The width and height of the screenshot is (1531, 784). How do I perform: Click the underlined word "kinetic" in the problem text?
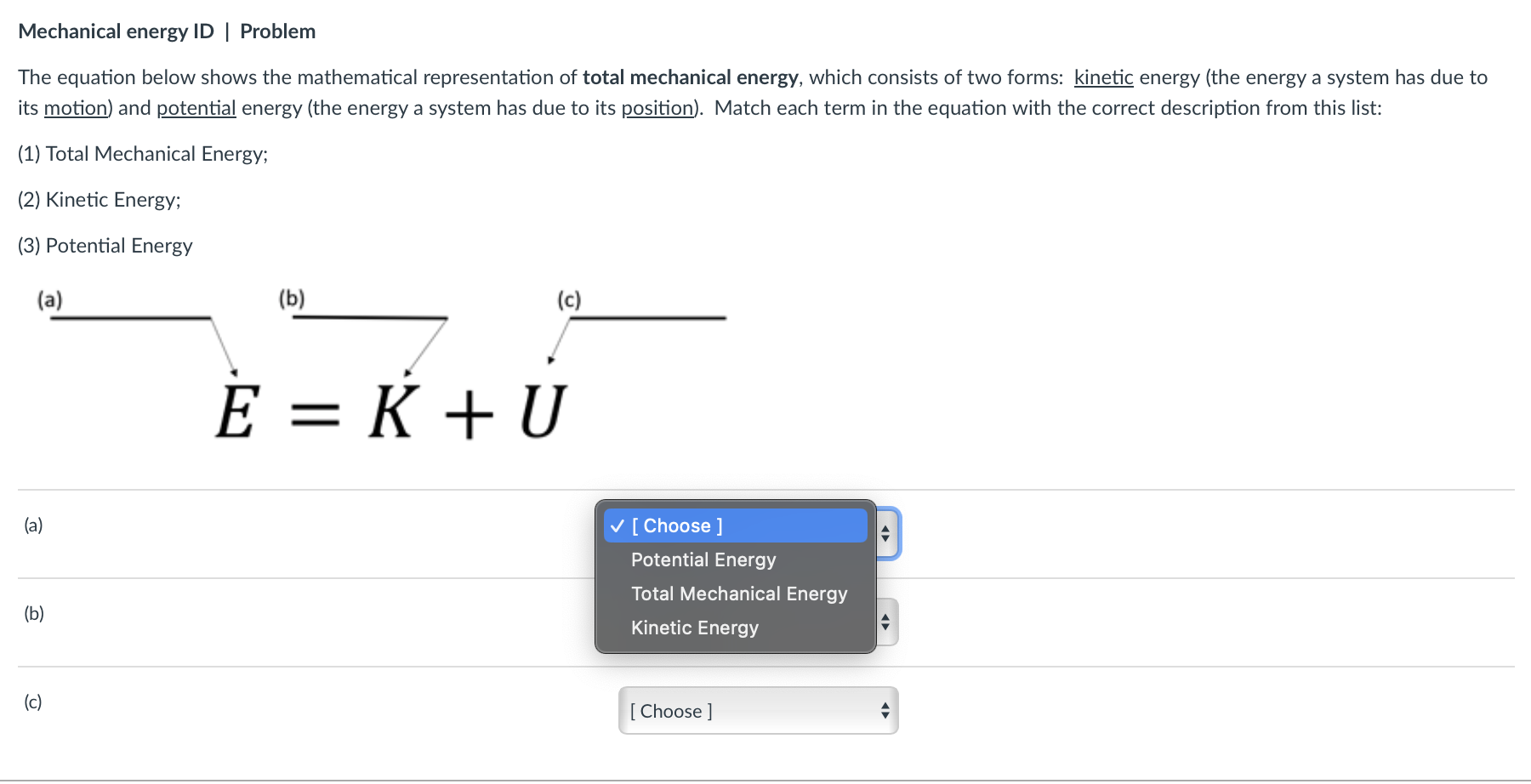coord(1102,77)
